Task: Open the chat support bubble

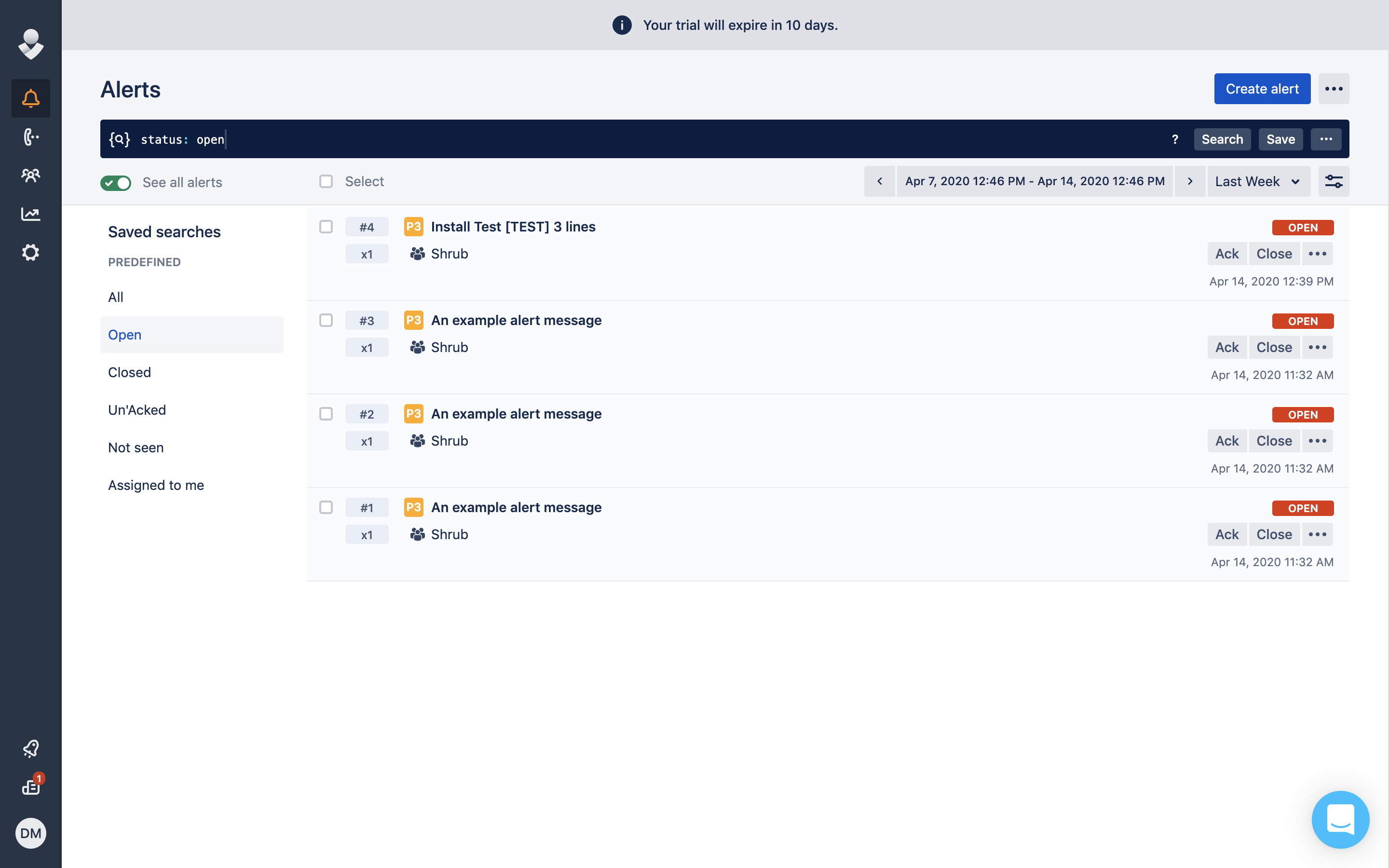Action: [1340, 819]
